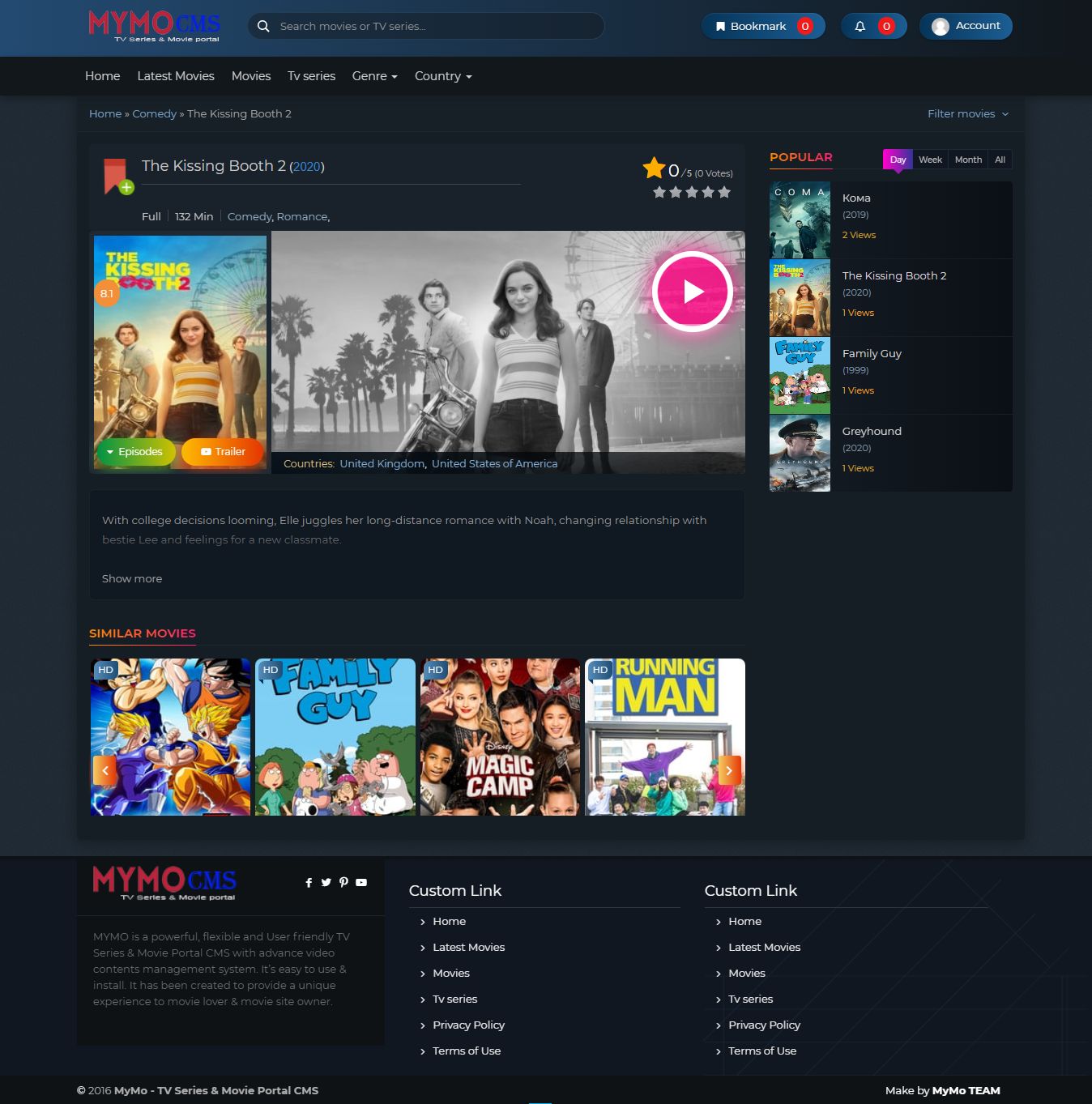Open the Twitter footer icon
Viewport: 1092px width, 1104px height.
click(x=326, y=882)
